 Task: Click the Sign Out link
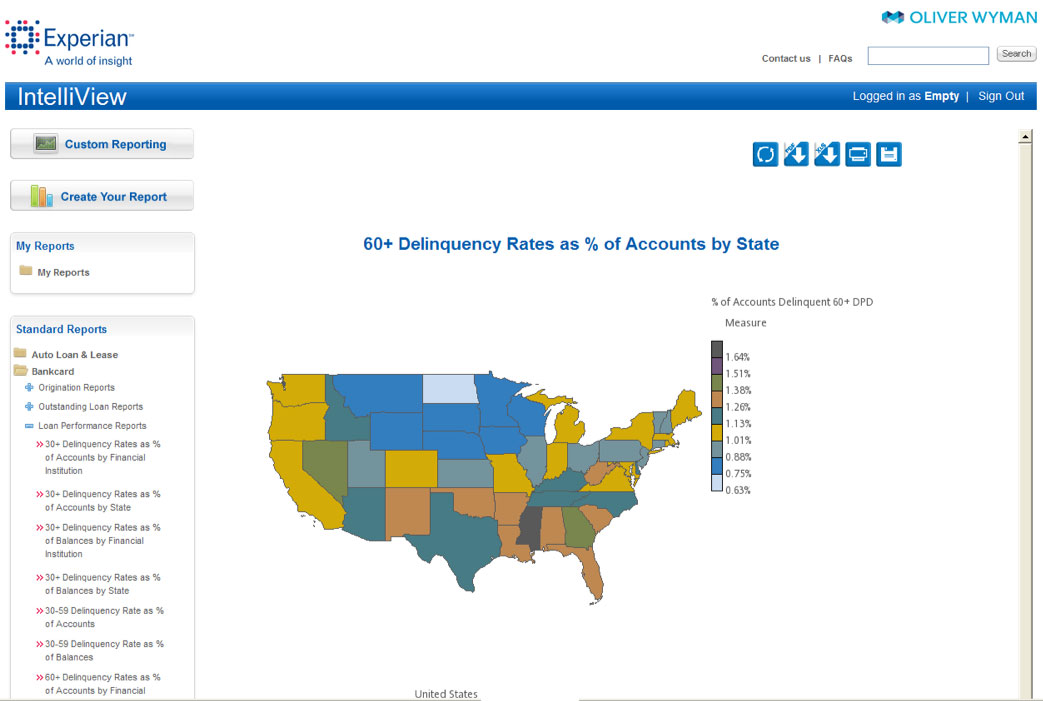pos(1001,96)
